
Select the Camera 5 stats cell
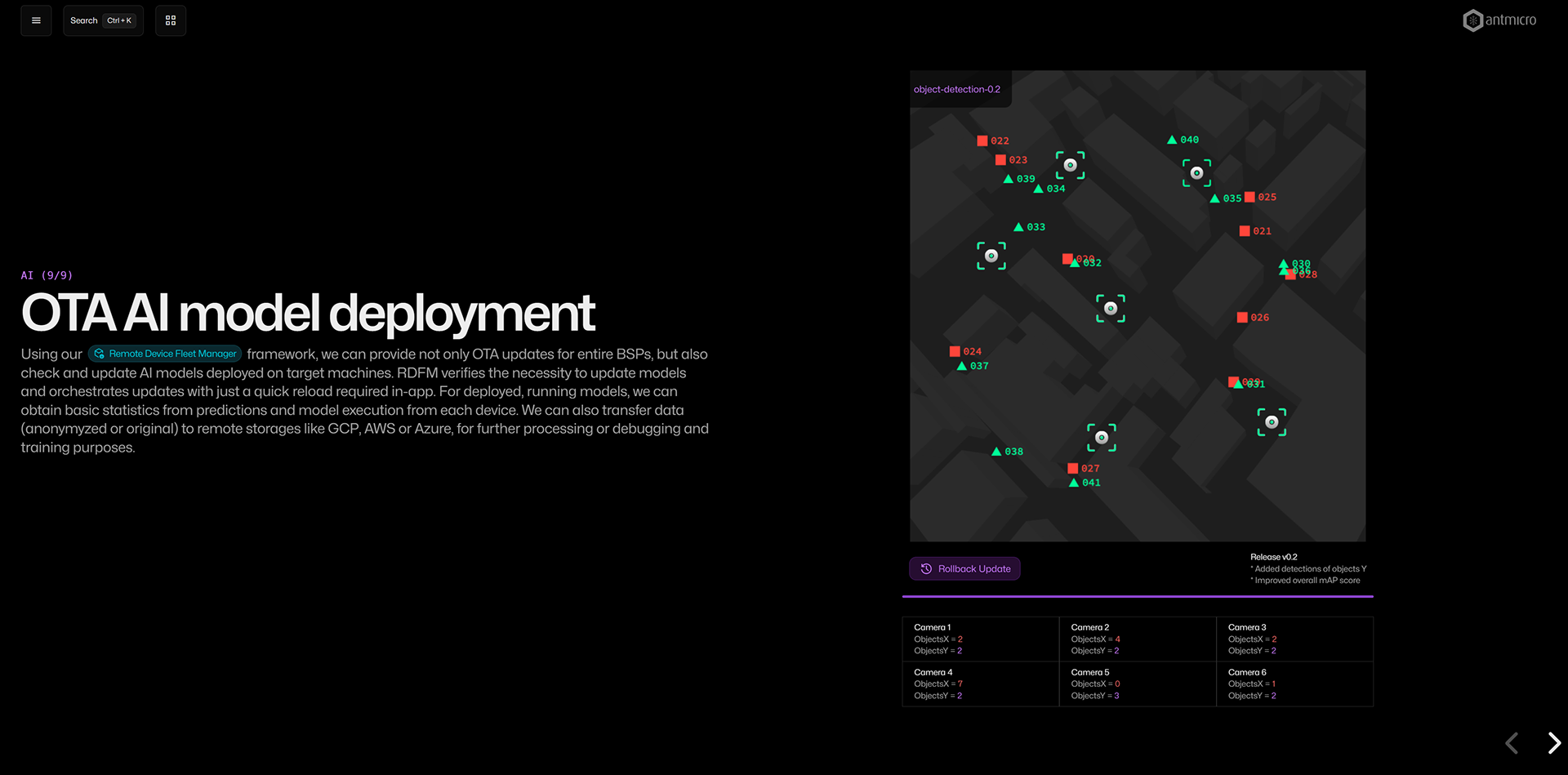[1138, 684]
